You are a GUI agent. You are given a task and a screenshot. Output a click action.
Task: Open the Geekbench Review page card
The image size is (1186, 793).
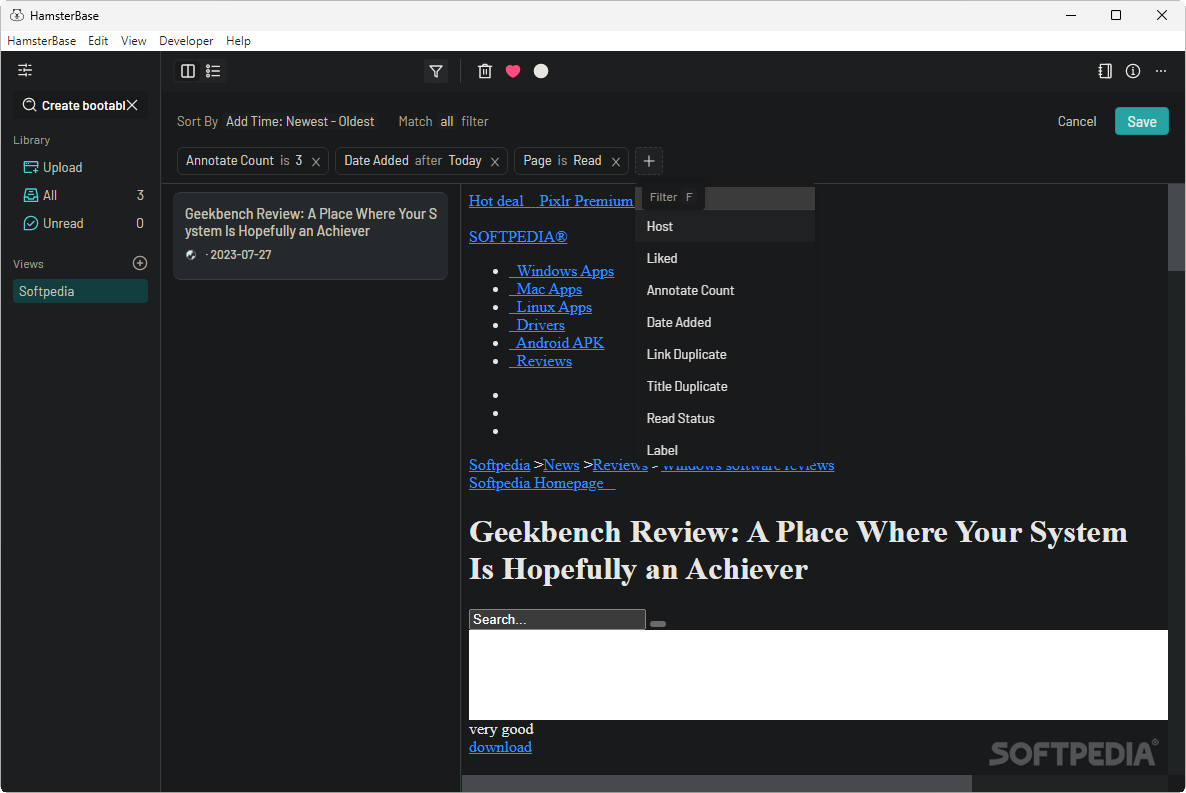click(x=310, y=235)
